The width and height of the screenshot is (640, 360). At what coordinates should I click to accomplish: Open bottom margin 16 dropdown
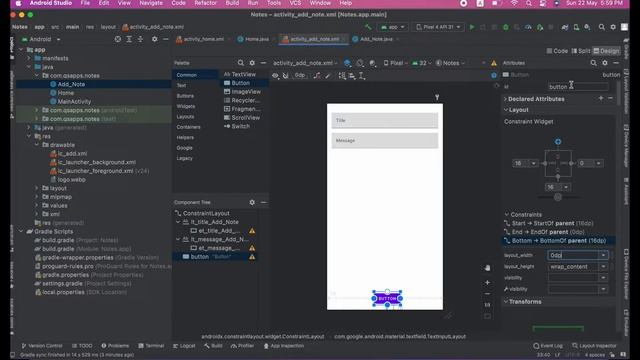566,187
